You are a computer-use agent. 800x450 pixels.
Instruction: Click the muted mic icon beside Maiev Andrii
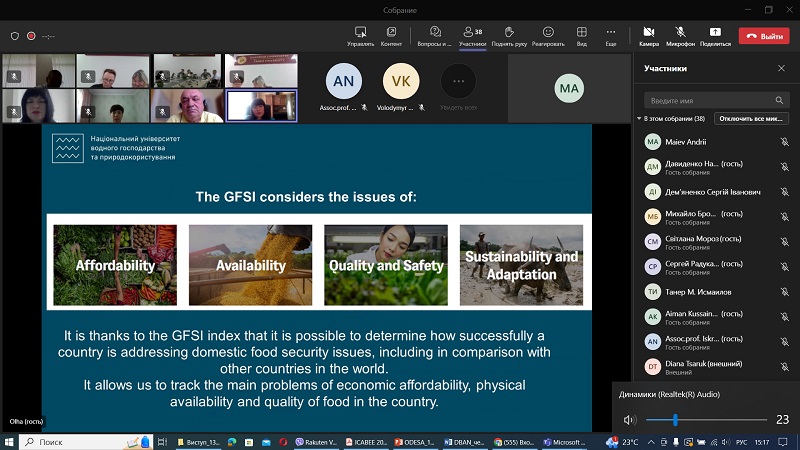click(784, 142)
